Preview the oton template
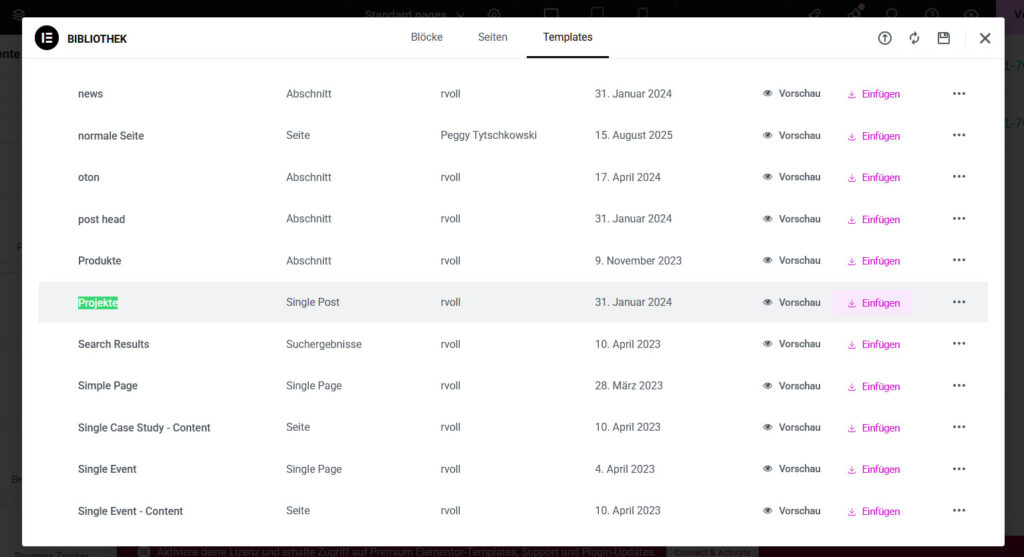 (791, 177)
